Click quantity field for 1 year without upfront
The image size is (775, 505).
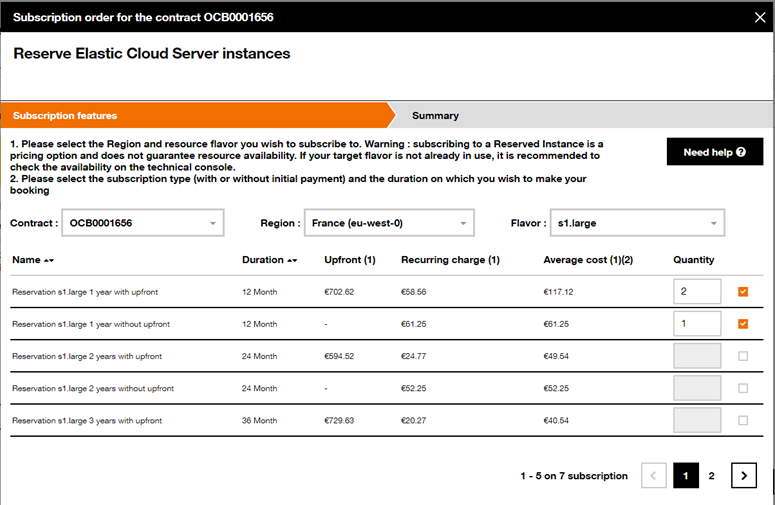pyautogui.click(x=697, y=324)
